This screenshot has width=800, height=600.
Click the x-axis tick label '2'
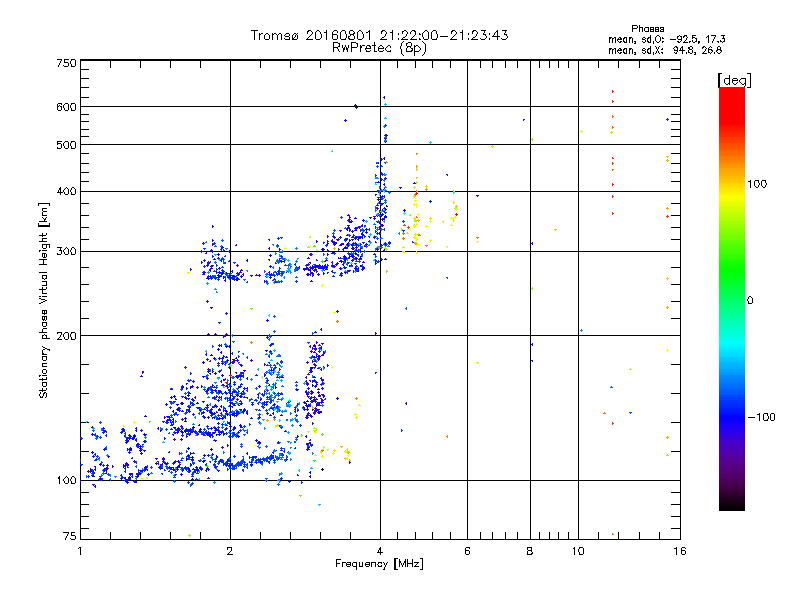pos(230,551)
